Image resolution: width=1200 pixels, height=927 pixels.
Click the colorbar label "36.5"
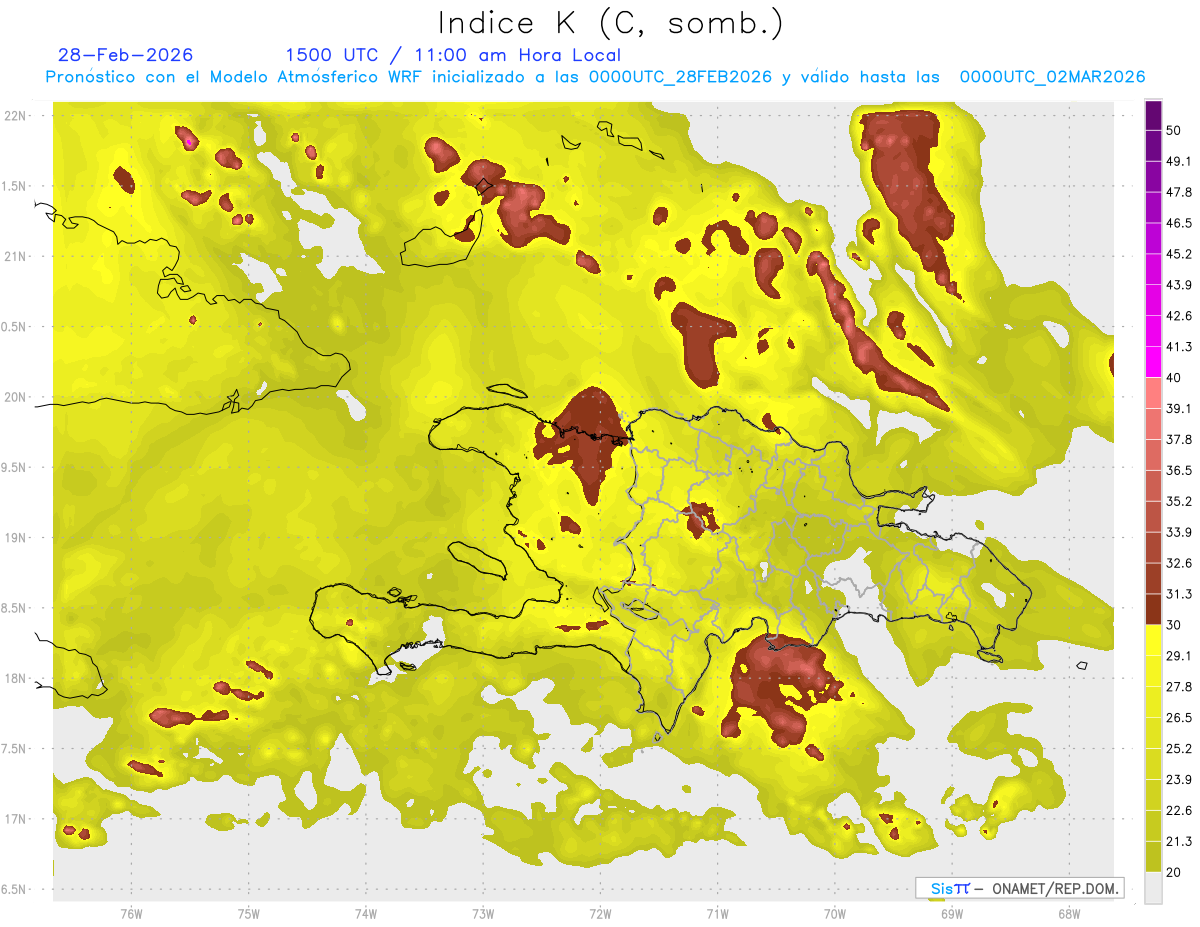coord(1179,470)
